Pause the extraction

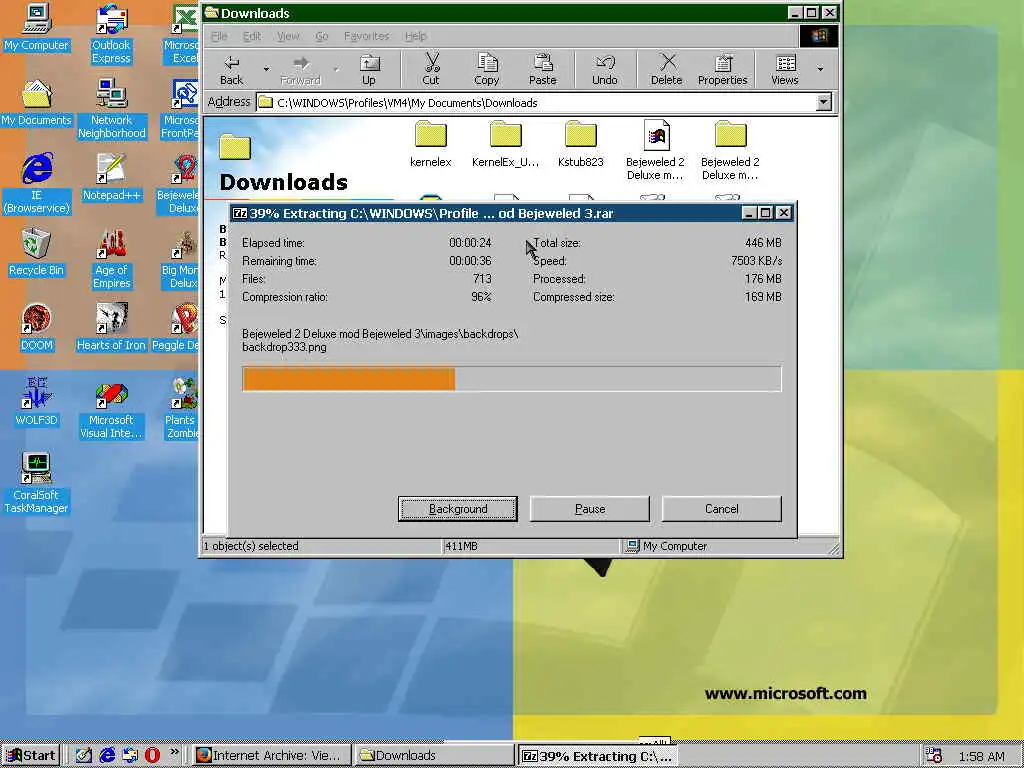(x=590, y=509)
